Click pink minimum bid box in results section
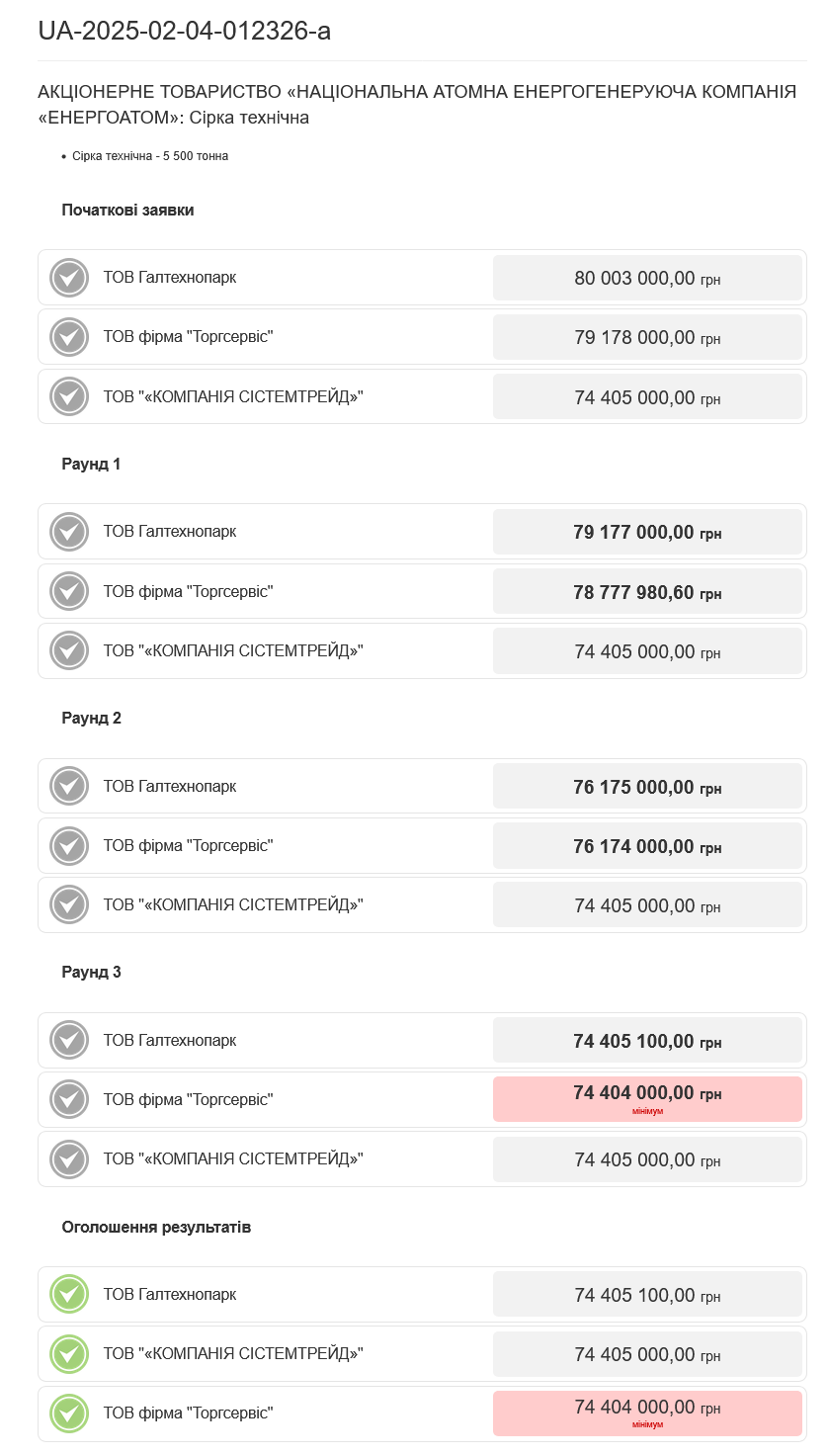 coord(647,1413)
